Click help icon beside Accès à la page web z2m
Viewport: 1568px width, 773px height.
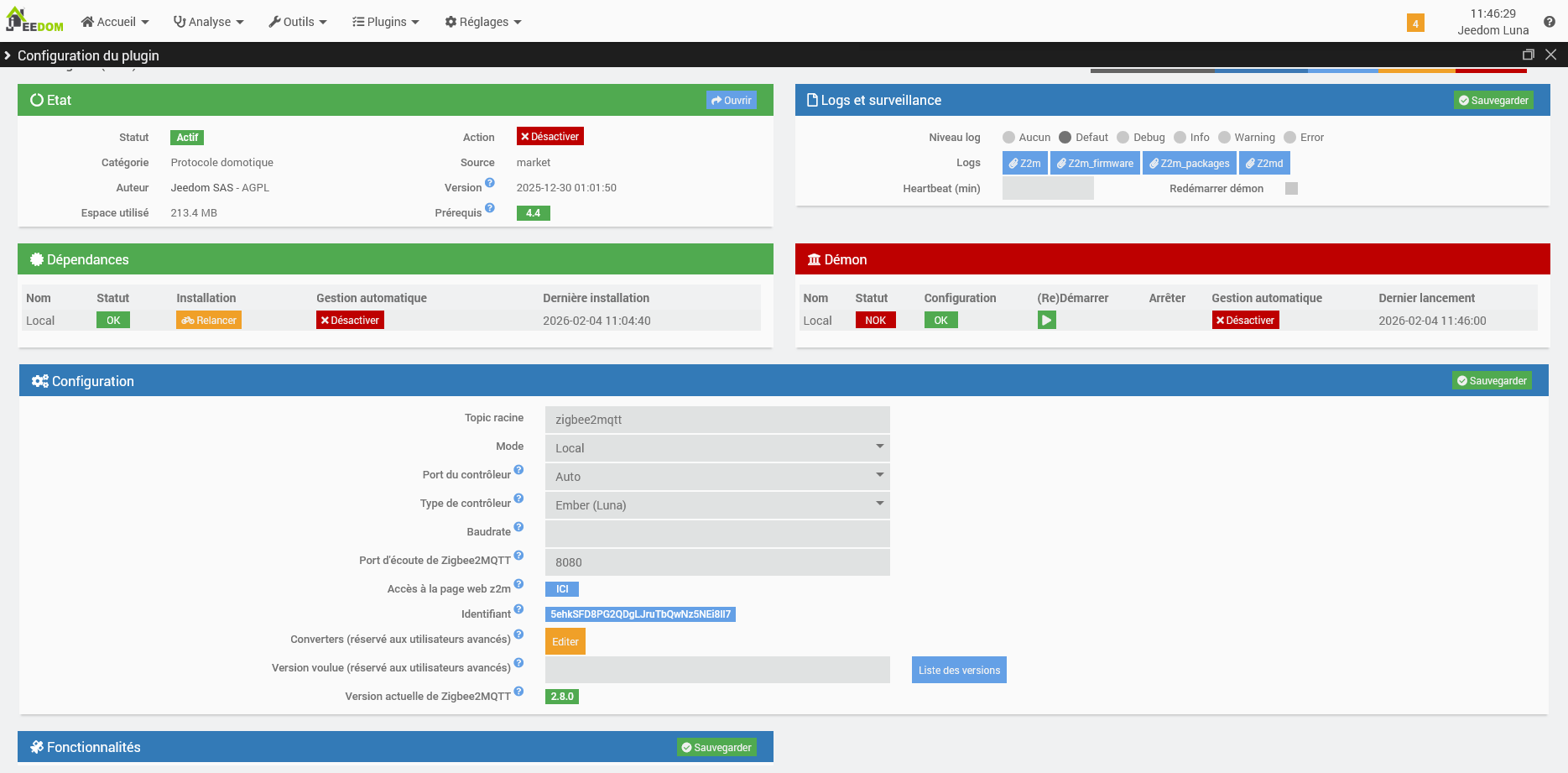click(x=518, y=584)
